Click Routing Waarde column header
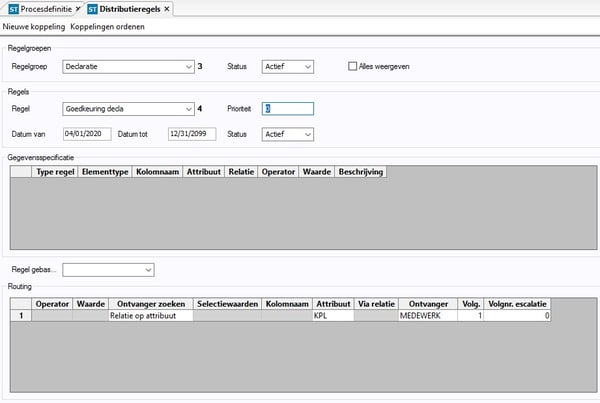This screenshot has height=403, width=600. (x=90, y=304)
